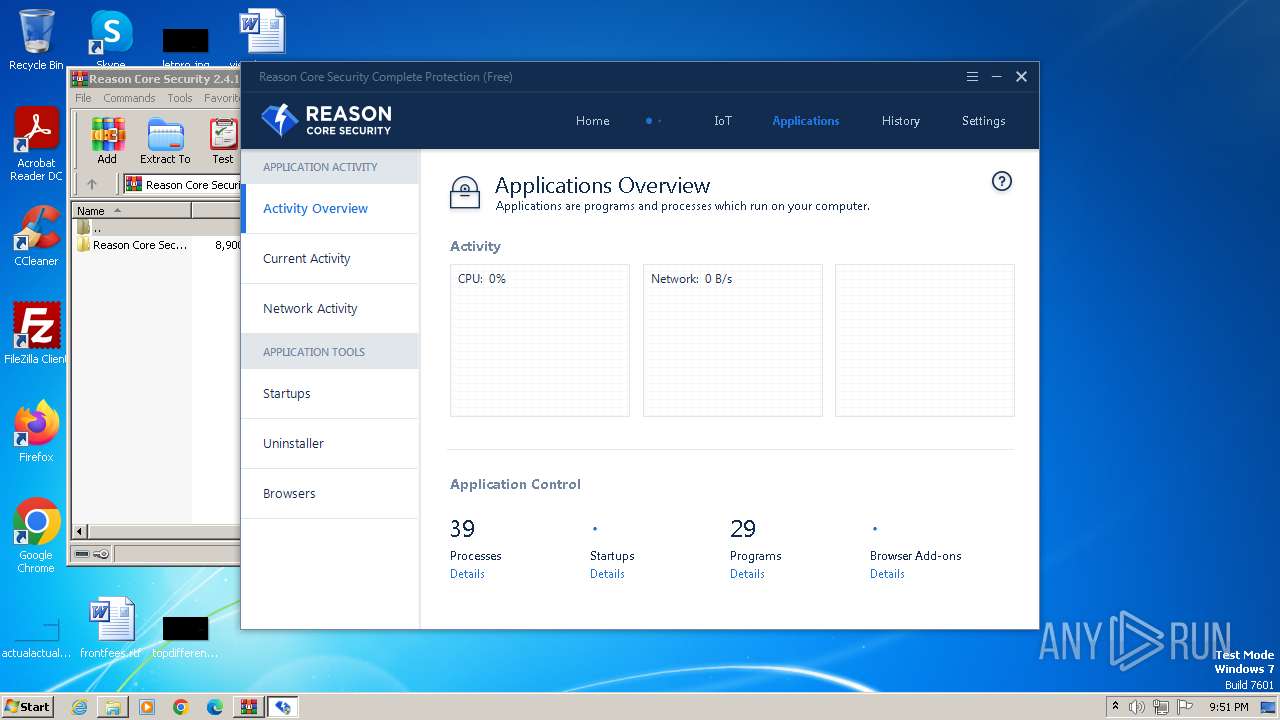Open the volume speaker tray icon

pos(1137,707)
